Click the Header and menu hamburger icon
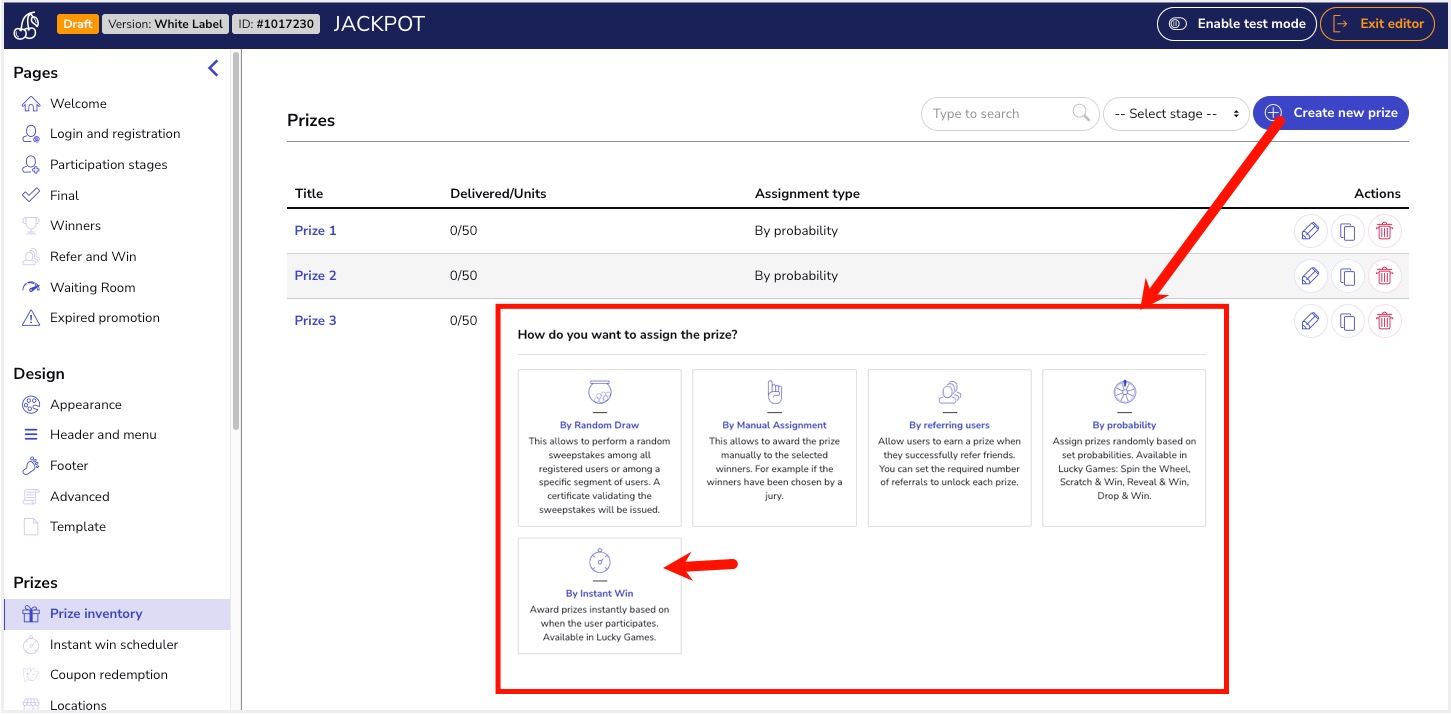 pos(30,435)
